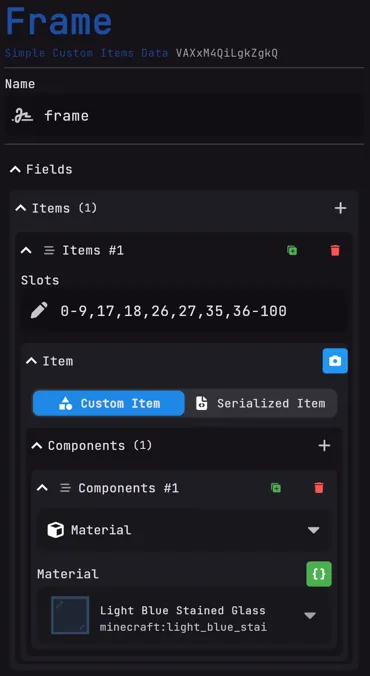Duplicate Items #1 with the green copy icon

(292, 250)
